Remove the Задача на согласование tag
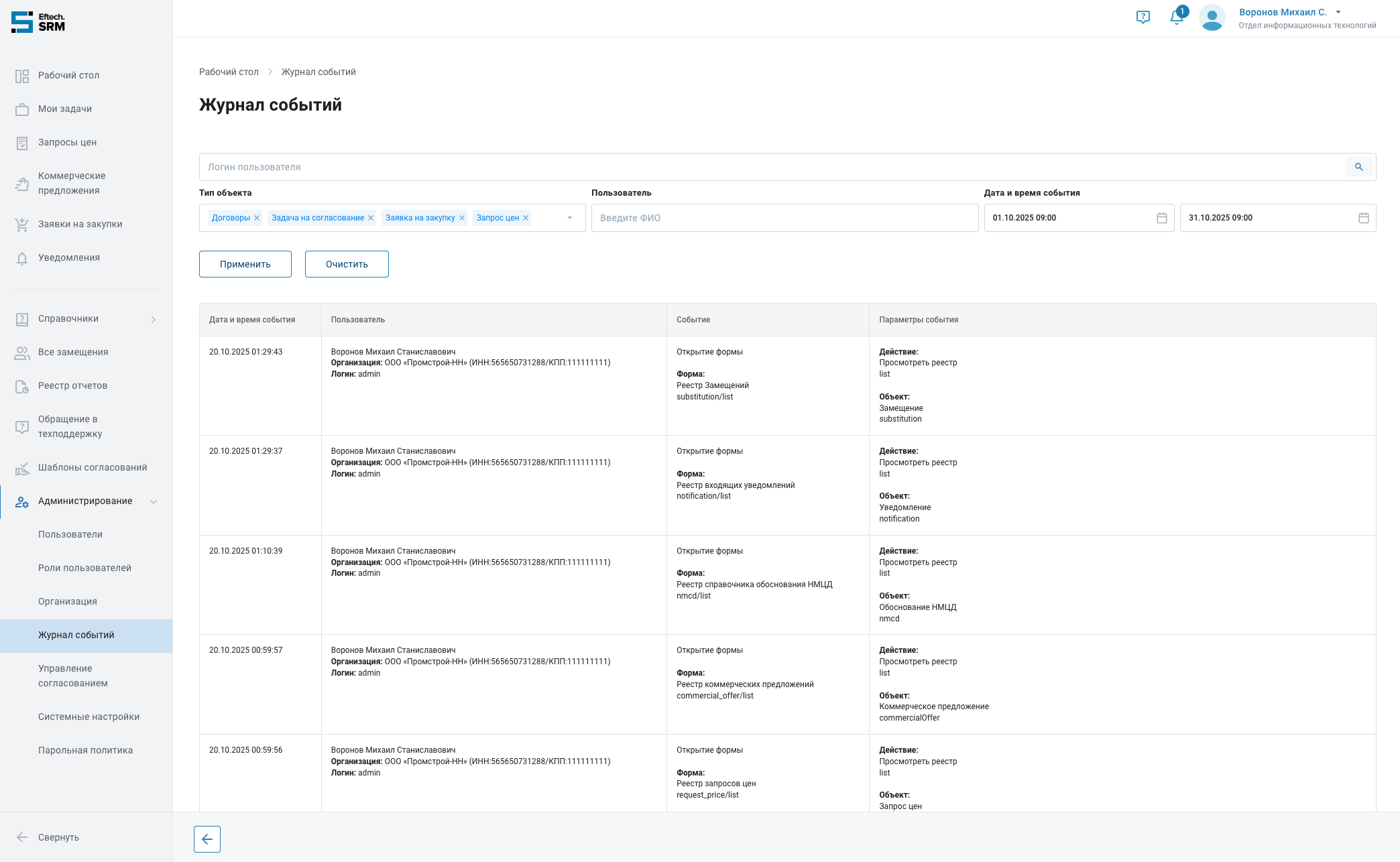 [x=371, y=218]
